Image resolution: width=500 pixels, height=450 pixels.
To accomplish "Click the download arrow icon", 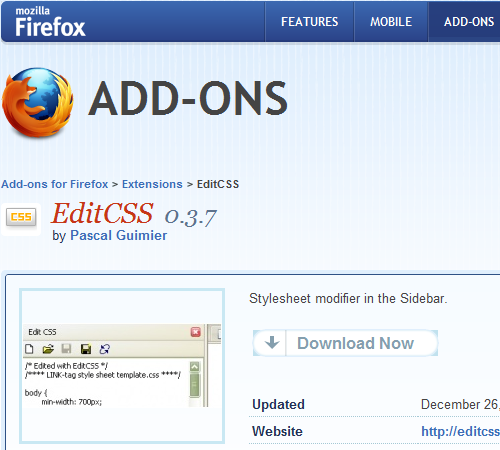I will tap(272, 342).
